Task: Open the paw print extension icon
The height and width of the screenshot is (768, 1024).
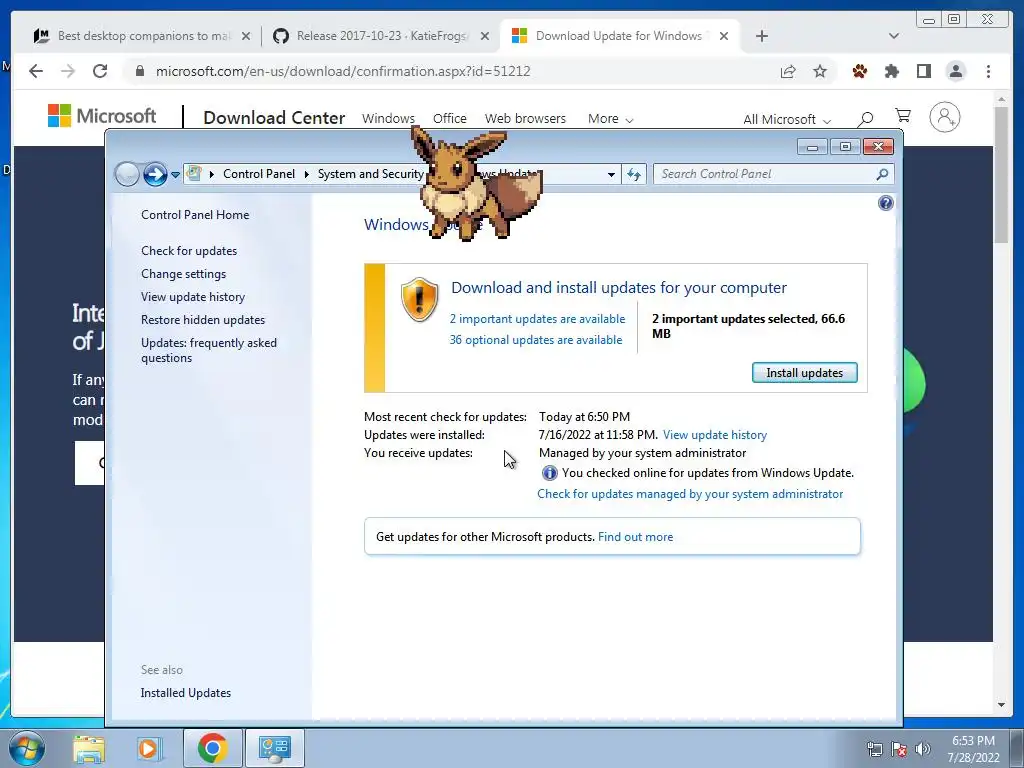Action: pyautogui.click(x=859, y=71)
